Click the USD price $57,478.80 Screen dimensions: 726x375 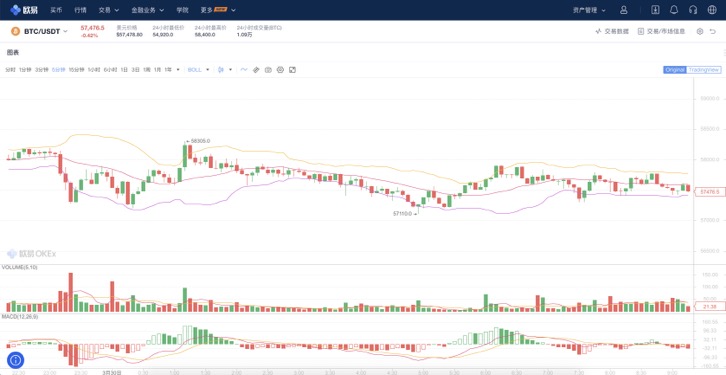(x=129, y=35)
